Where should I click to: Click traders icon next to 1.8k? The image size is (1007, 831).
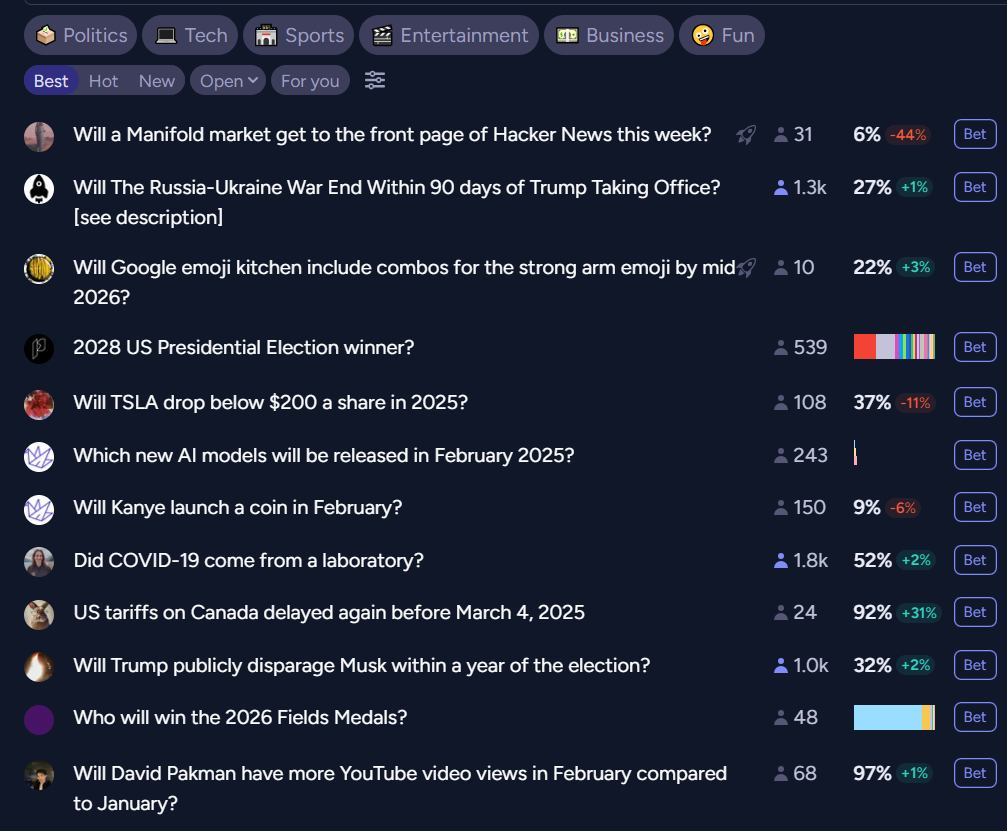781,561
